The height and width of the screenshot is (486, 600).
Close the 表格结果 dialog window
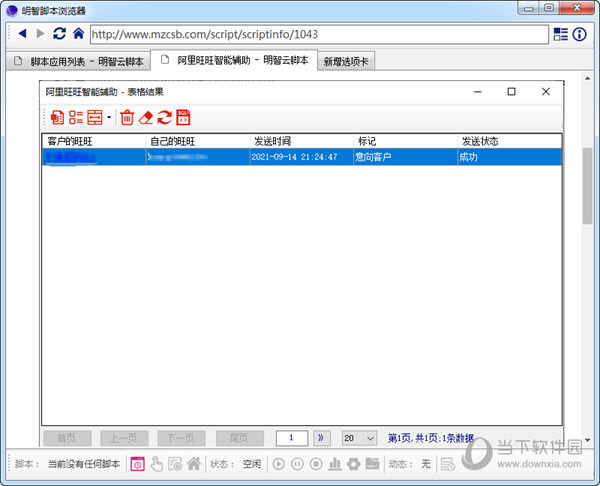pos(546,92)
